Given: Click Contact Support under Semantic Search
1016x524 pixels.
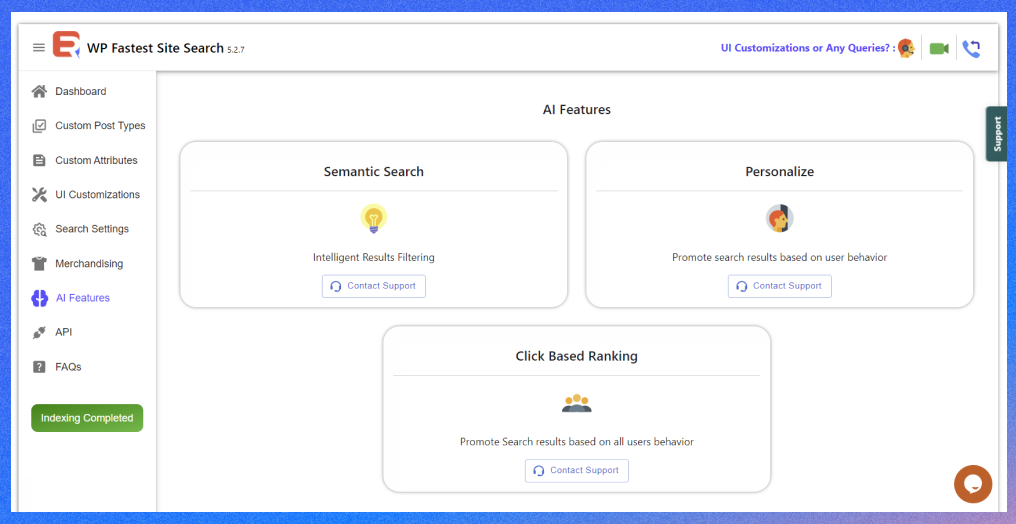Looking at the screenshot, I should click(374, 286).
